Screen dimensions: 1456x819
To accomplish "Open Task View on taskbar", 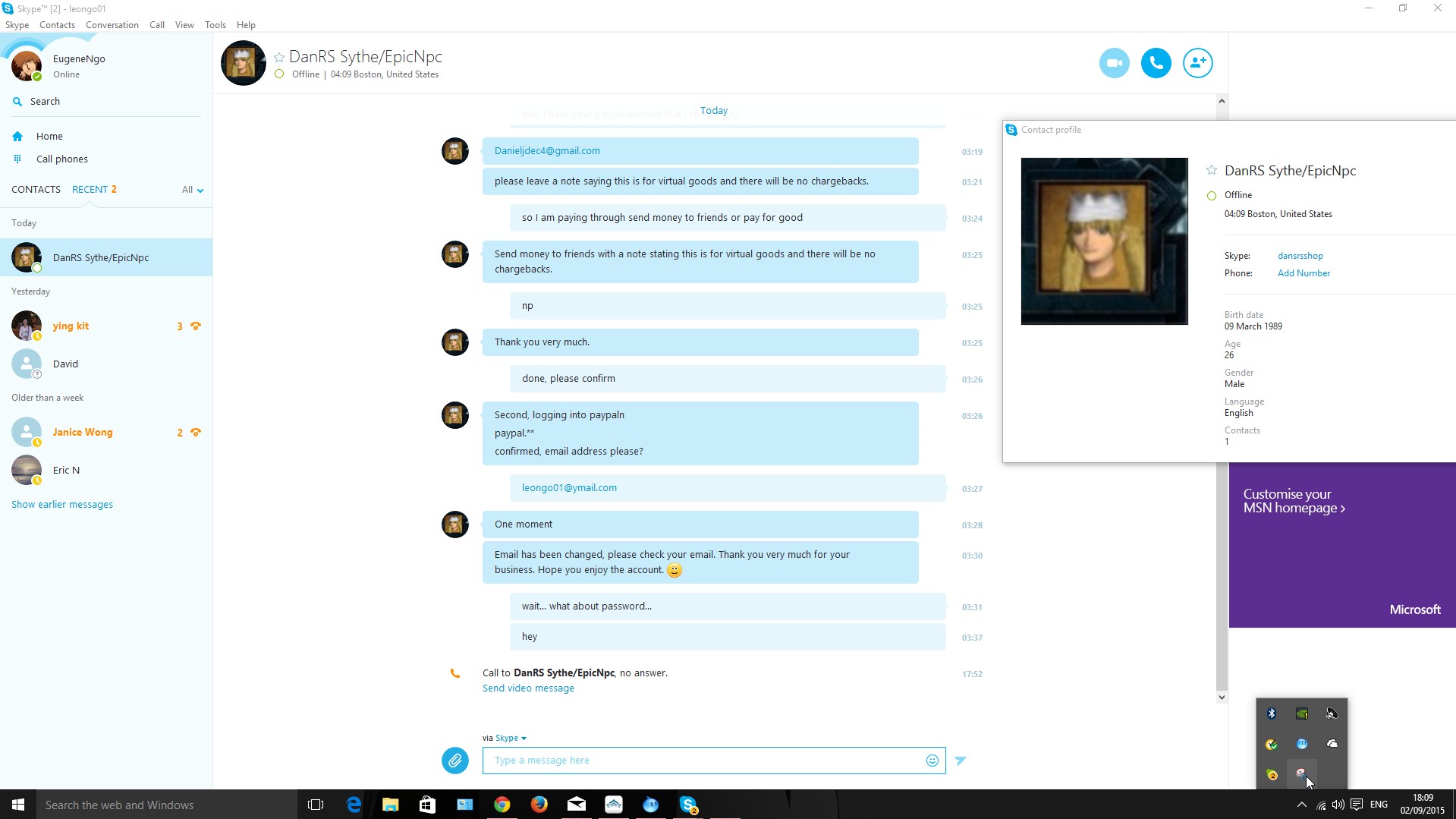I will [316, 805].
